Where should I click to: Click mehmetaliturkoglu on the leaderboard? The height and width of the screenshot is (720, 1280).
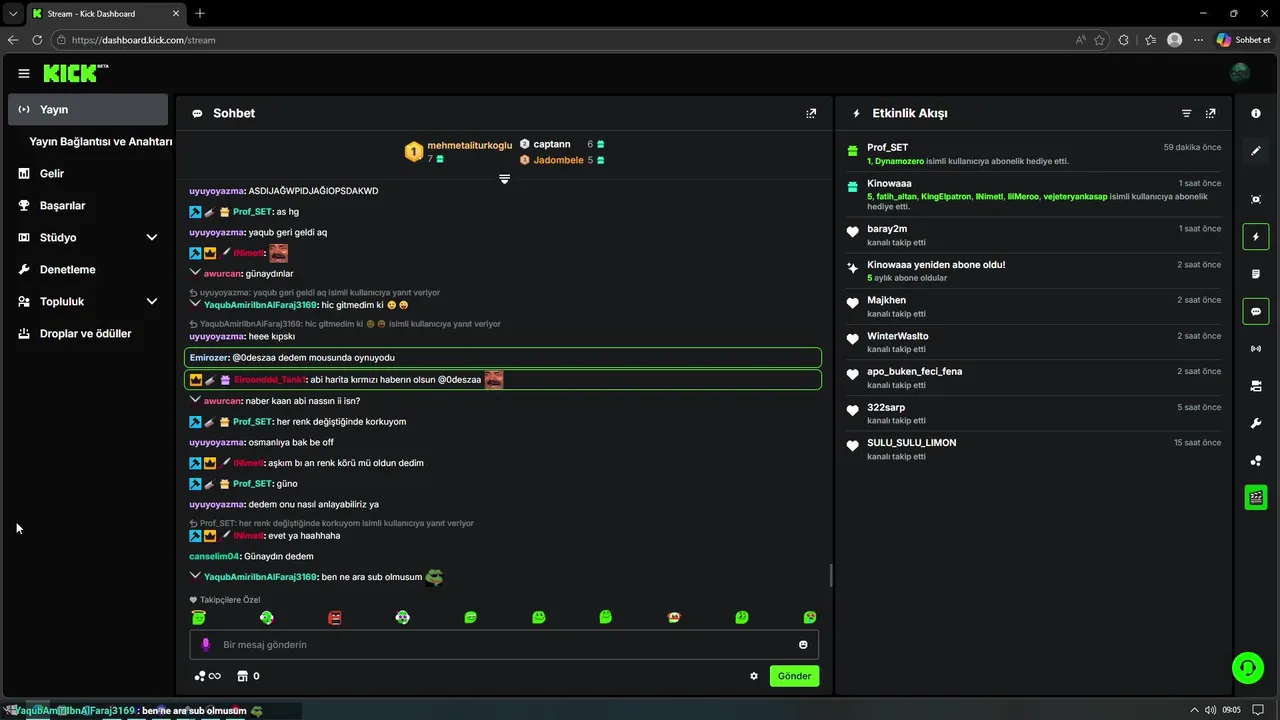[x=469, y=145]
